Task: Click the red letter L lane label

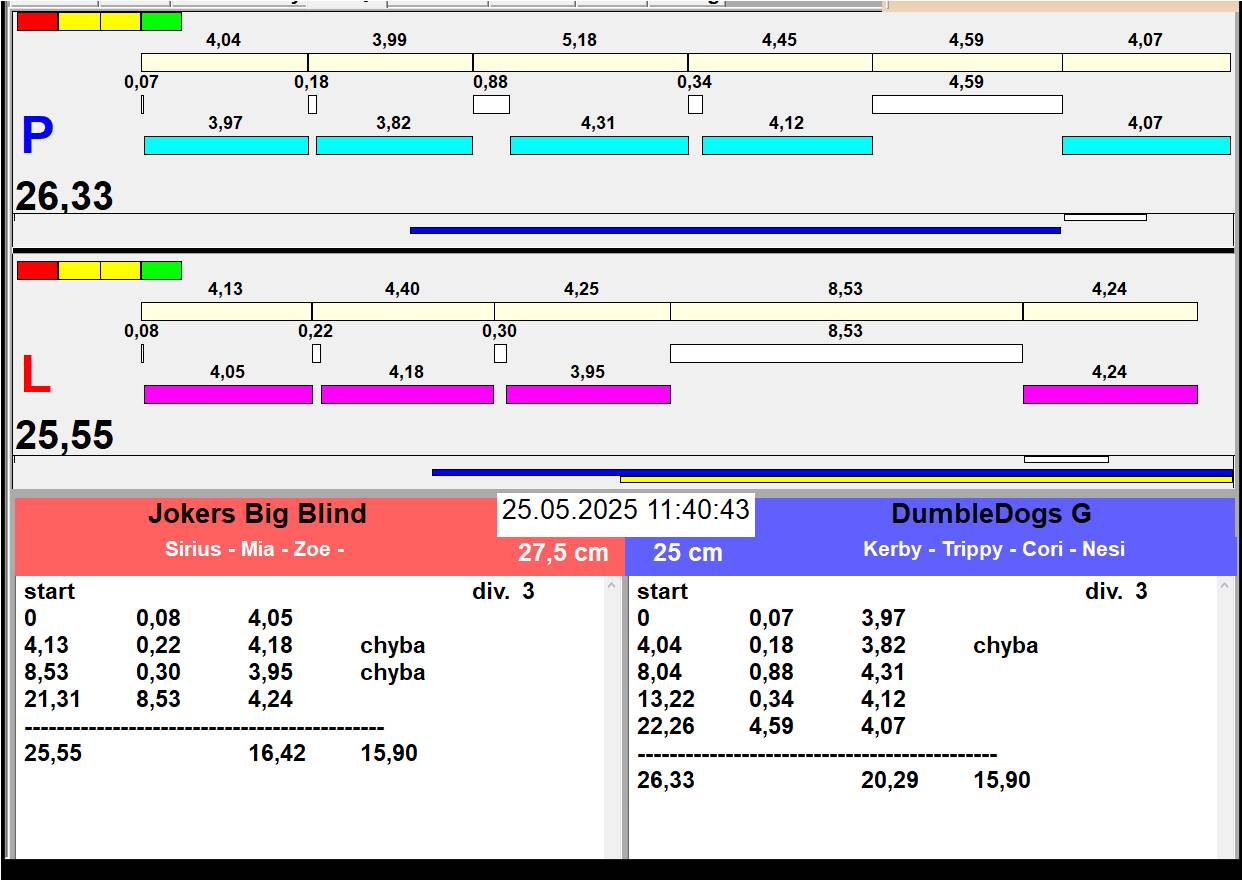Action: (x=35, y=376)
